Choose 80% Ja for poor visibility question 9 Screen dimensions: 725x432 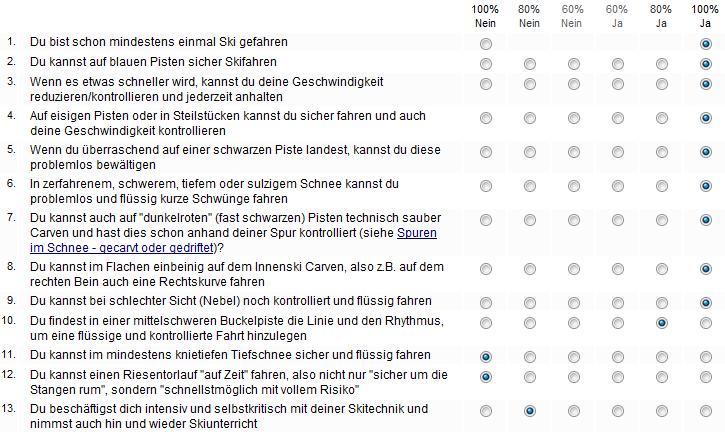click(661, 302)
